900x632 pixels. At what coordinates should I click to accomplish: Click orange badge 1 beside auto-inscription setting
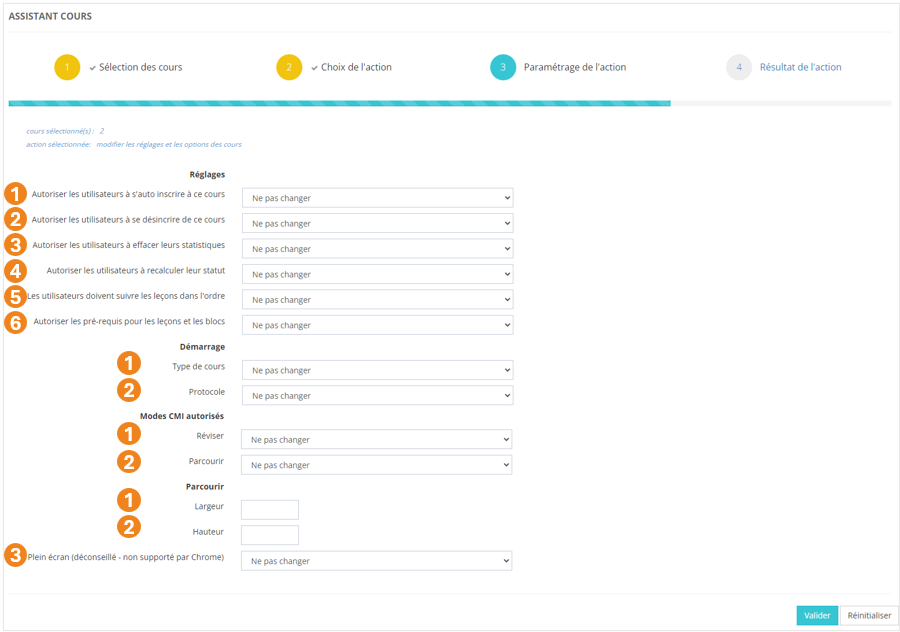click(x=15, y=194)
